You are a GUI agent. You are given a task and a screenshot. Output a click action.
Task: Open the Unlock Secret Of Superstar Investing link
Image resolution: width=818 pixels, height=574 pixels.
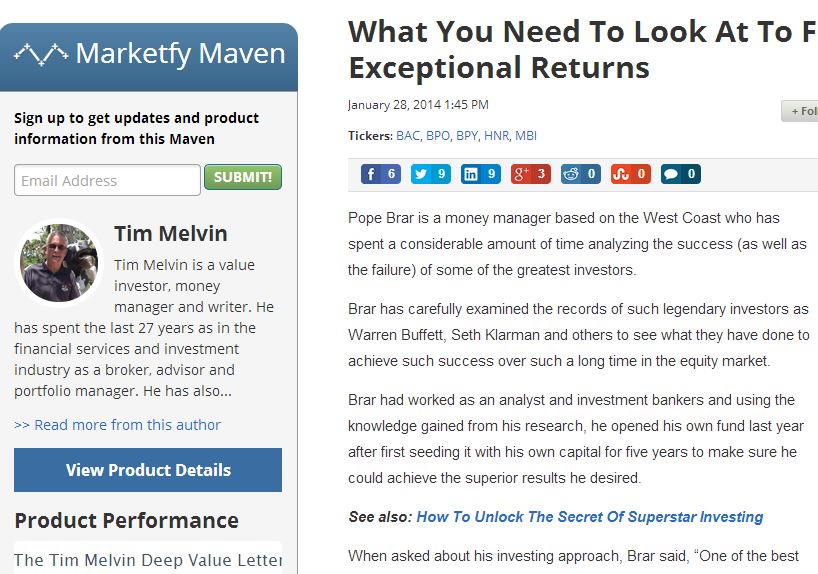point(589,517)
